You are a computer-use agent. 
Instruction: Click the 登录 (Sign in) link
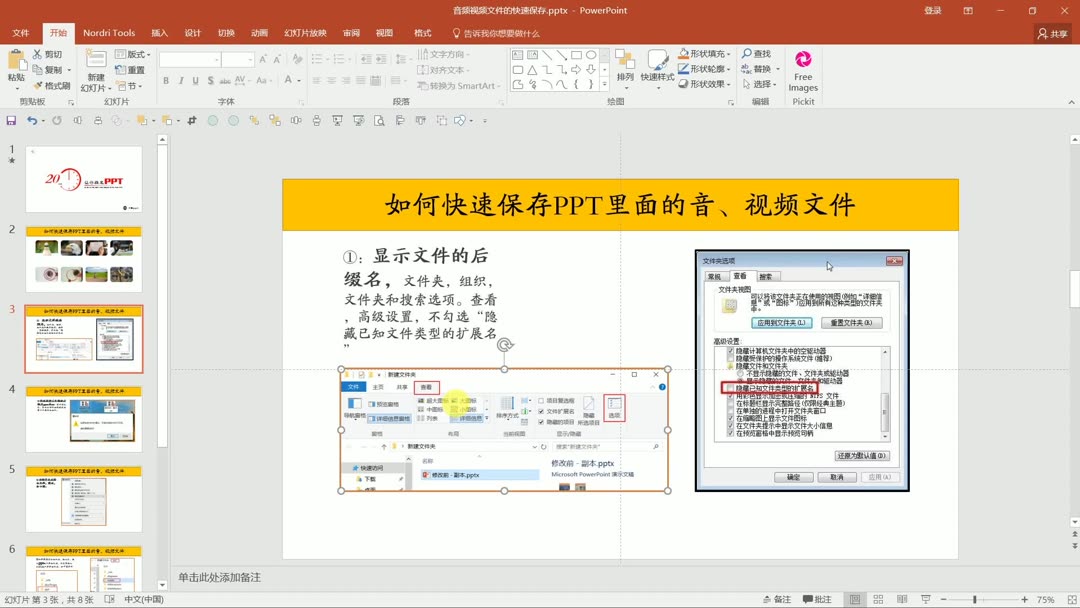point(931,10)
